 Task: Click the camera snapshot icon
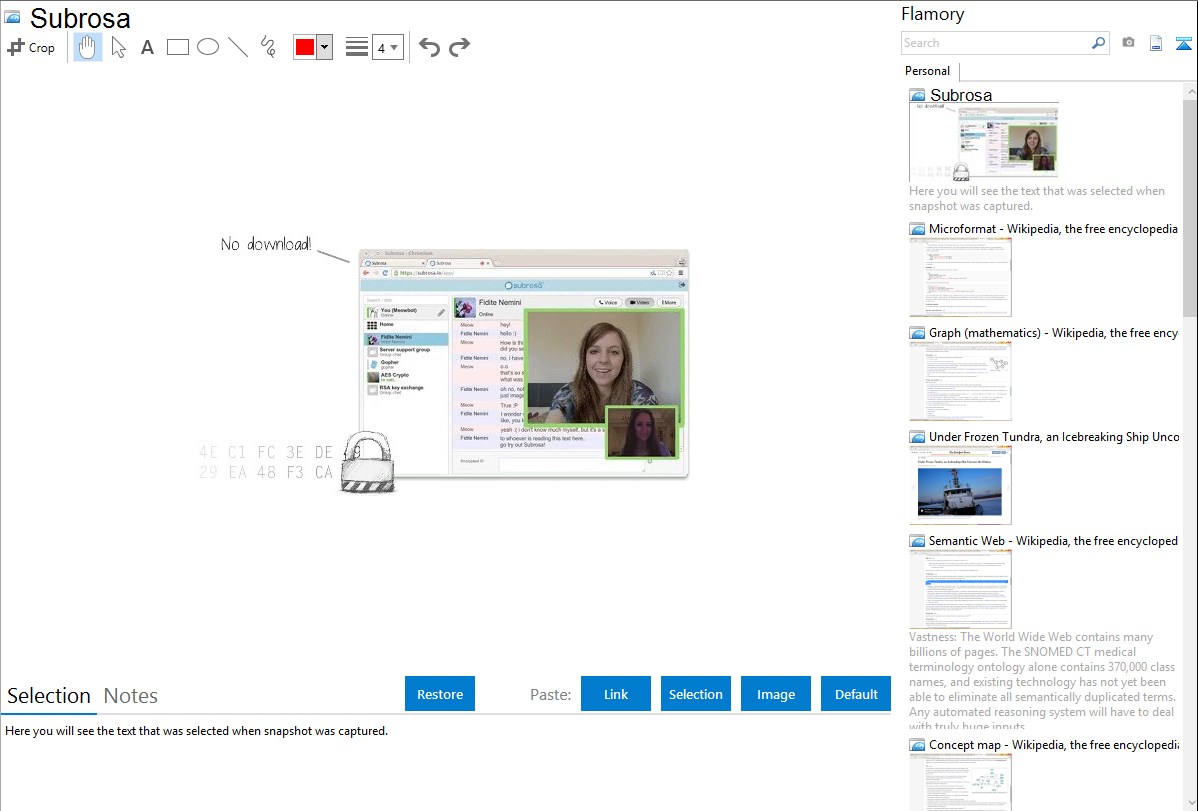point(1128,43)
